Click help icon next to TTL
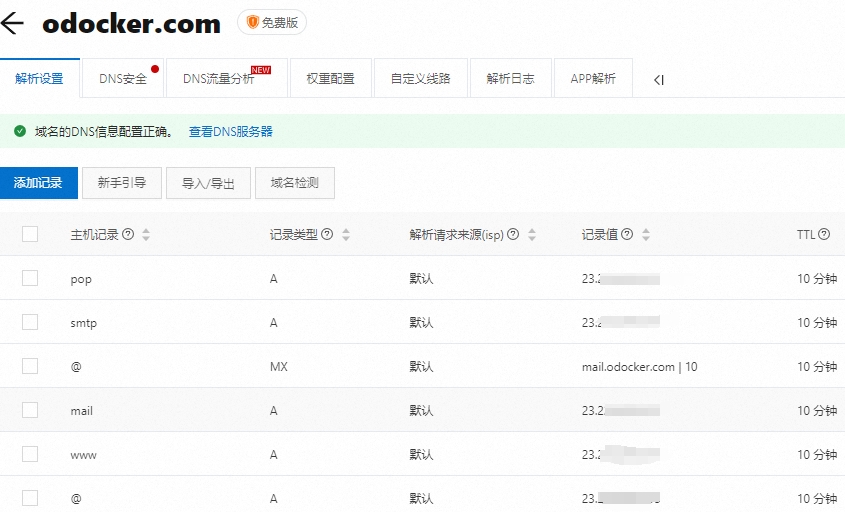This screenshot has width=845, height=512. coord(824,235)
